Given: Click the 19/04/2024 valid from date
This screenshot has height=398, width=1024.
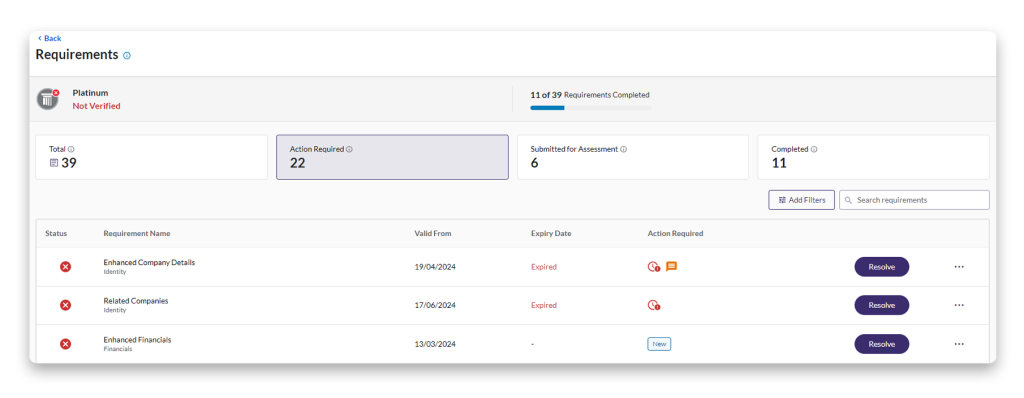Looking at the screenshot, I should pos(435,267).
